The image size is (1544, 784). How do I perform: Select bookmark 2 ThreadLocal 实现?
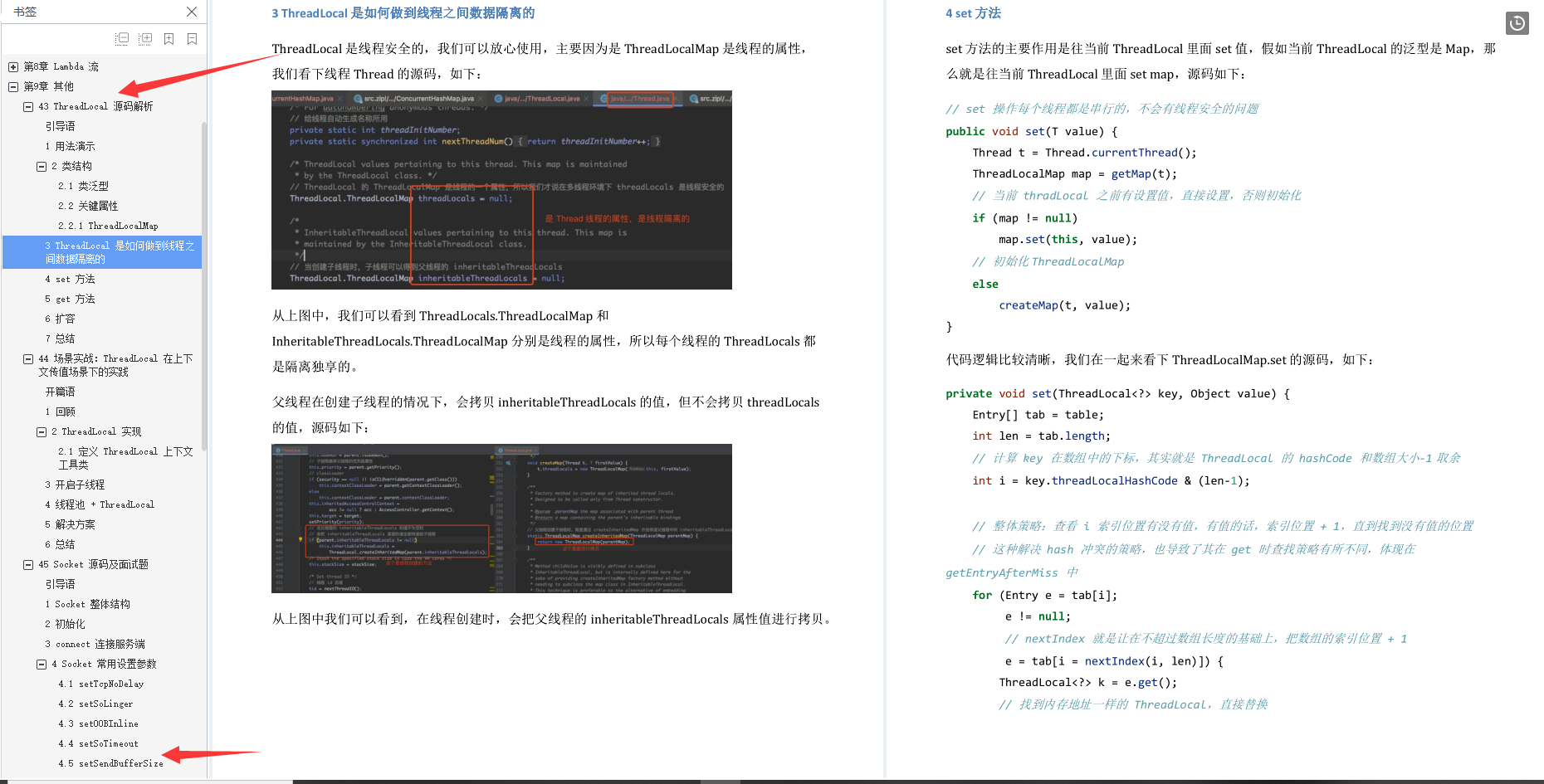[96, 431]
